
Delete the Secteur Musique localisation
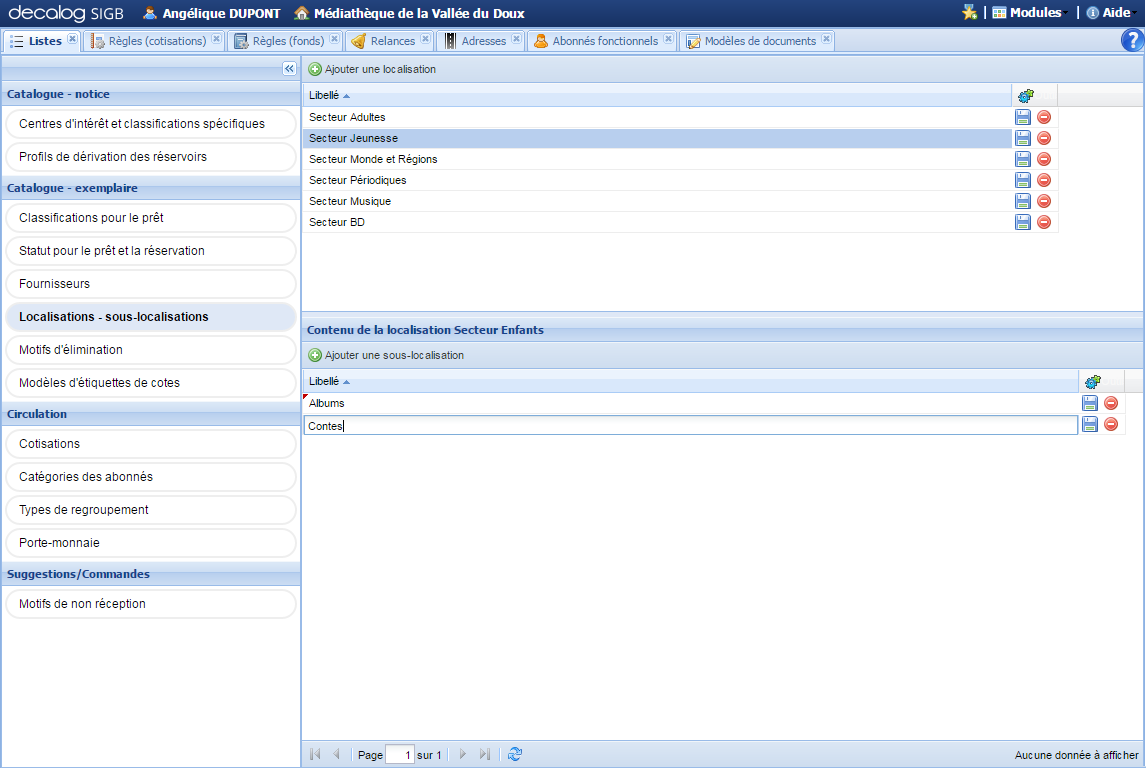[x=1043, y=201]
